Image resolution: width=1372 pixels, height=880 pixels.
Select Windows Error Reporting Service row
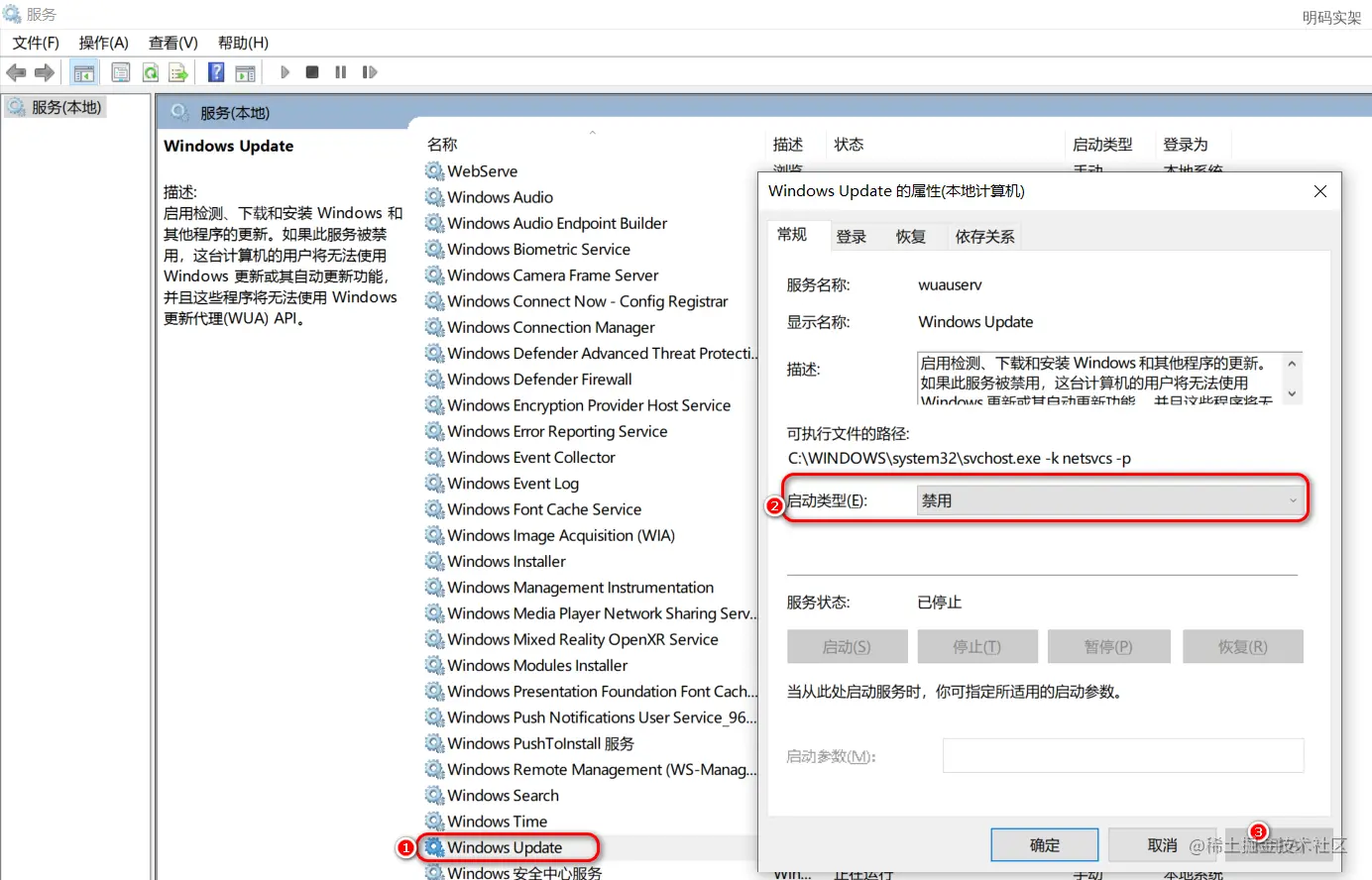pyautogui.click(x=557, y=431)
